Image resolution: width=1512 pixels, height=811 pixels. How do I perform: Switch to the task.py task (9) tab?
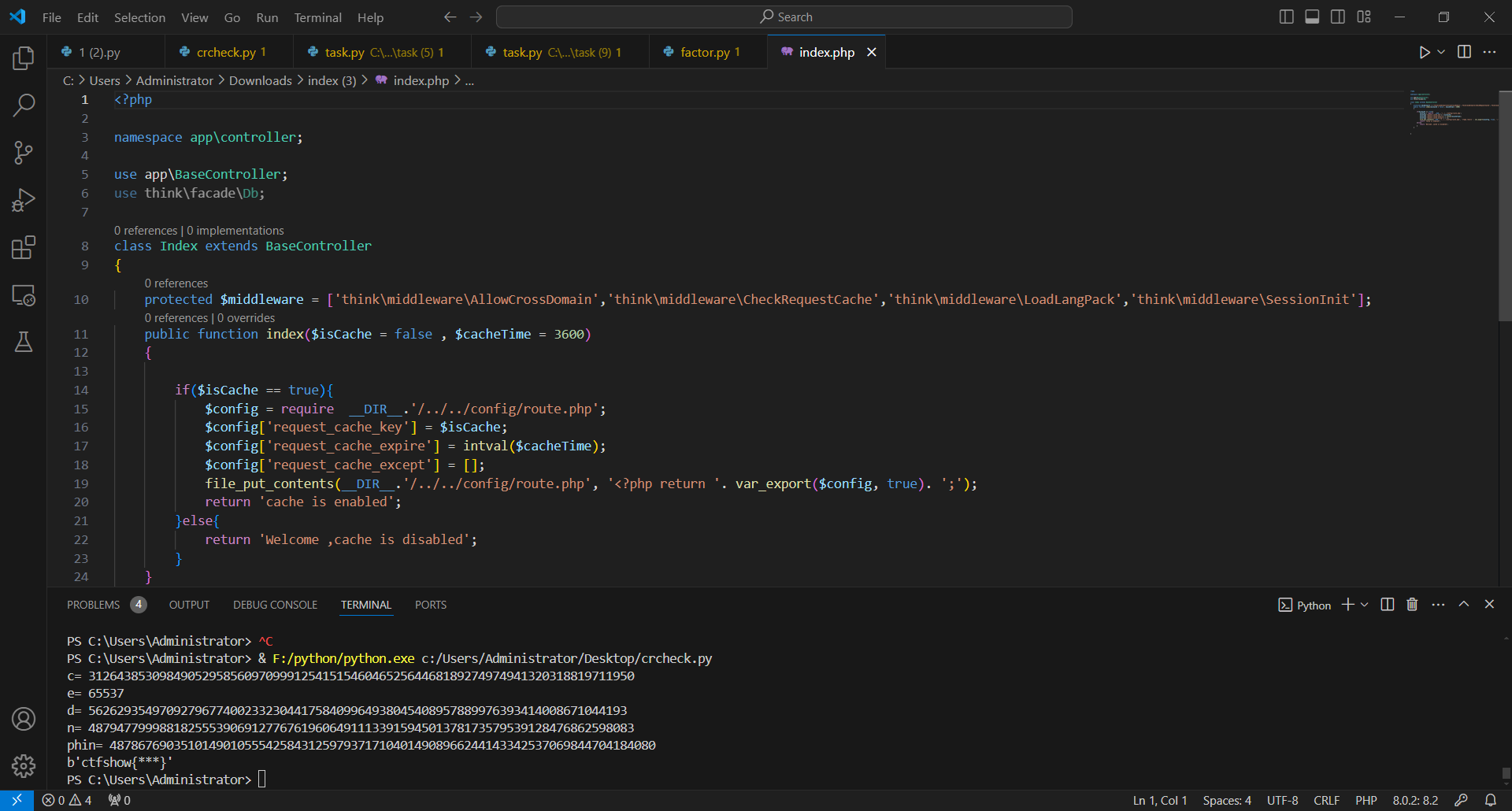click(561, 52)
